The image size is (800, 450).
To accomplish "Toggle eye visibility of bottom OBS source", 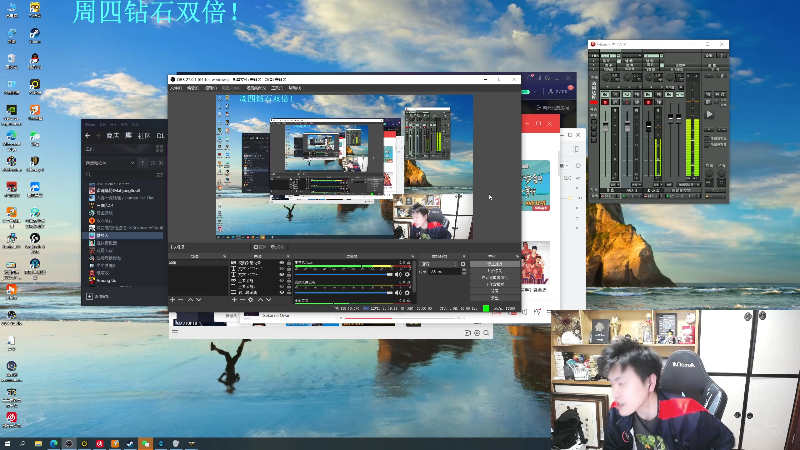I will 282,292.
